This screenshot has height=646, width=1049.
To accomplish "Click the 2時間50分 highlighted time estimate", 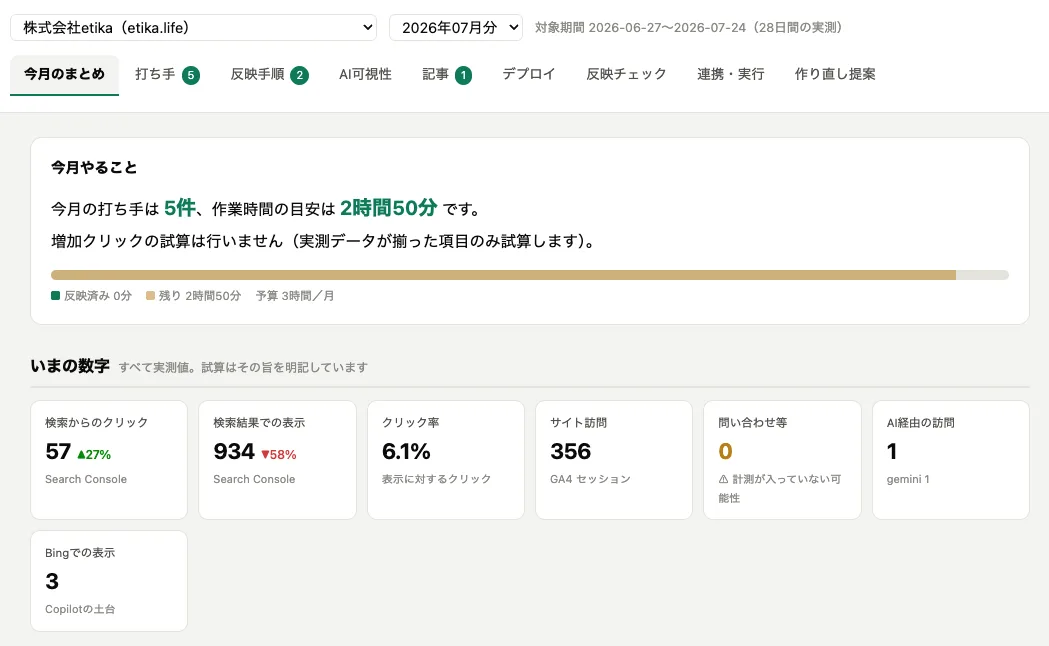I will [x=389, y=208].
